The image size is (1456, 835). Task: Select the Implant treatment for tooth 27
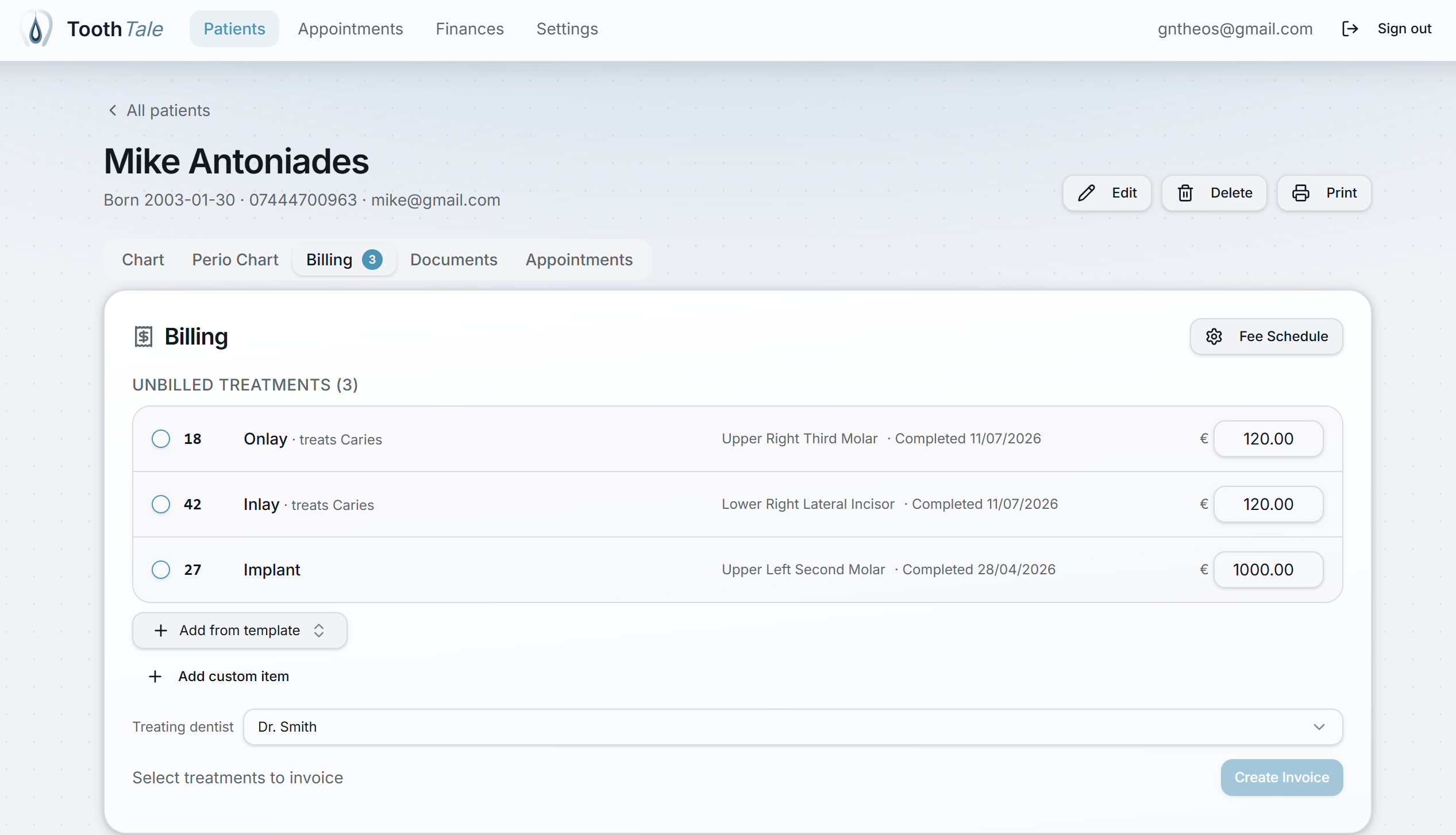[161, 570]
